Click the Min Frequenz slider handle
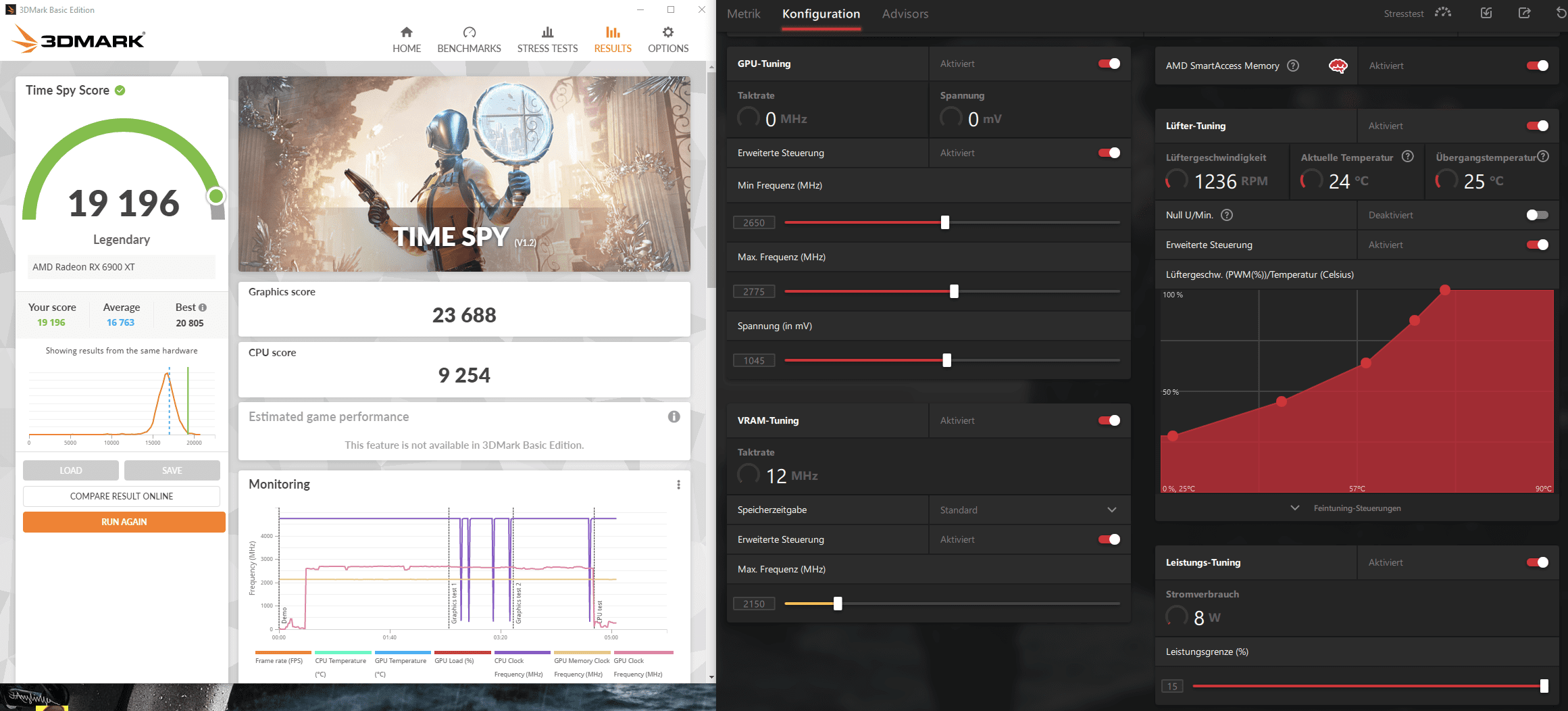Screen dimensions: 1568x711 pyautogui.click(x=945, y=222)
